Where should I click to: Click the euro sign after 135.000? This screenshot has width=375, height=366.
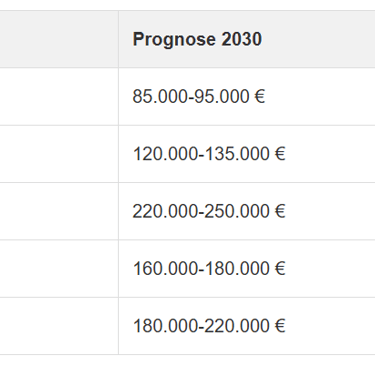(280, 154)
